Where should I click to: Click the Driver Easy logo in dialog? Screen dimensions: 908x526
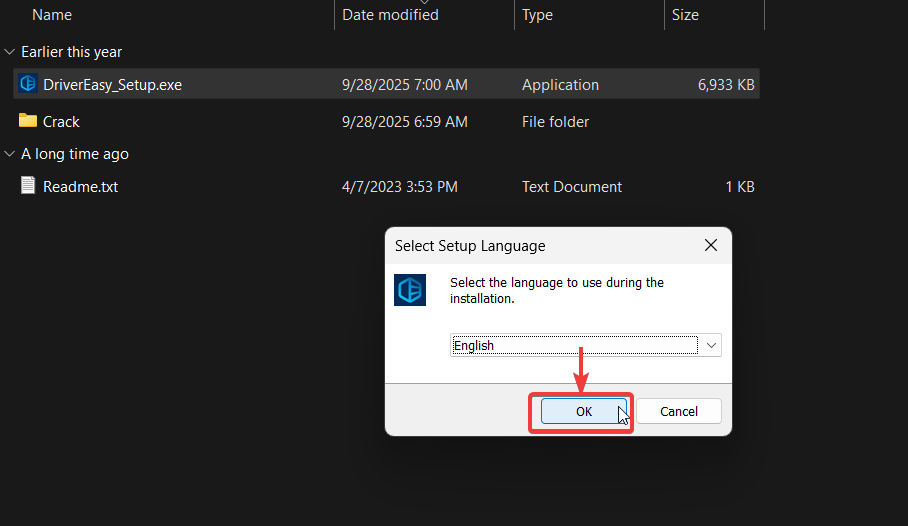click(x=410, y=290)
